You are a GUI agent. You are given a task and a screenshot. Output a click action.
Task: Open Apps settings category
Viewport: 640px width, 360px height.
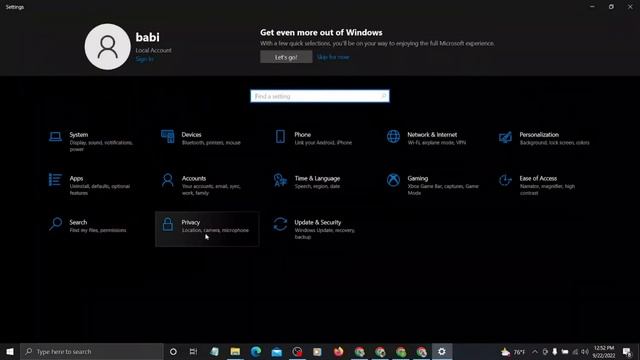click(94, 185)
